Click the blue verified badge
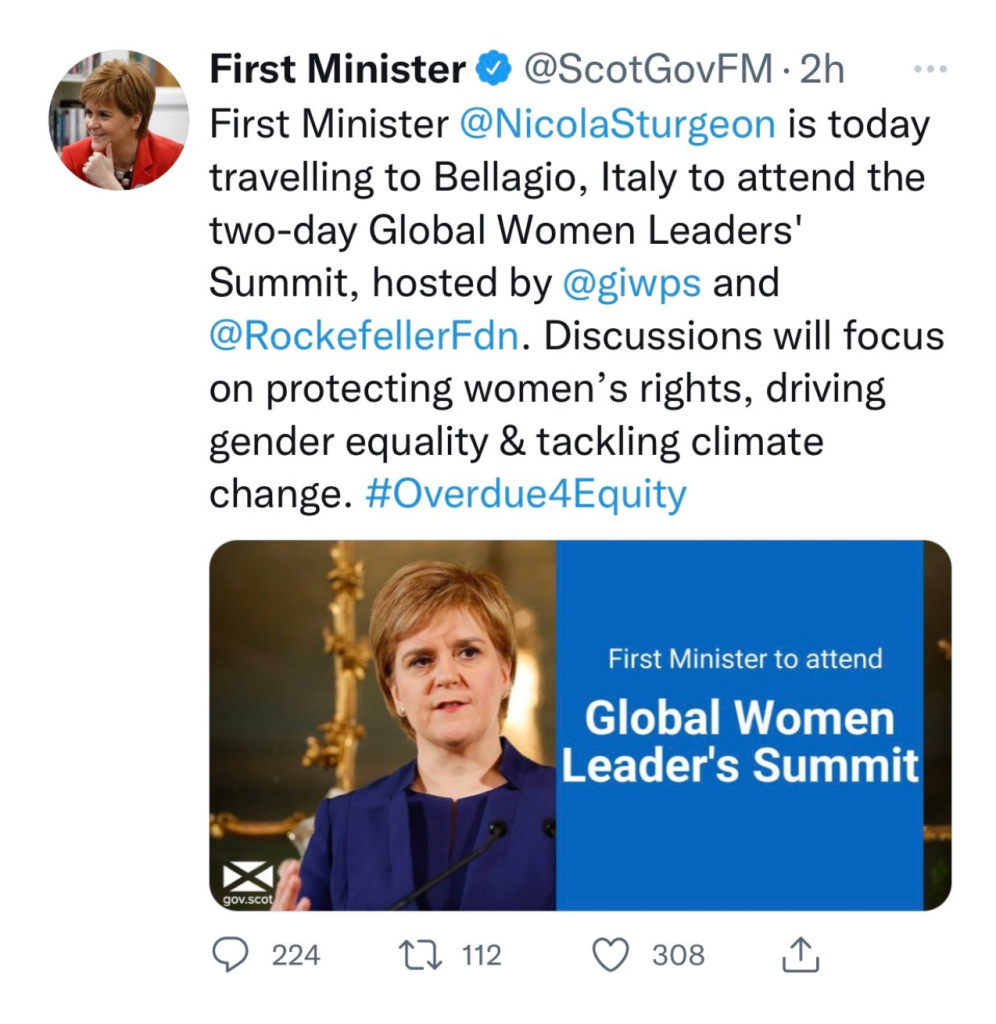This screenshot has height=1024, width=996. pos(495,70)
